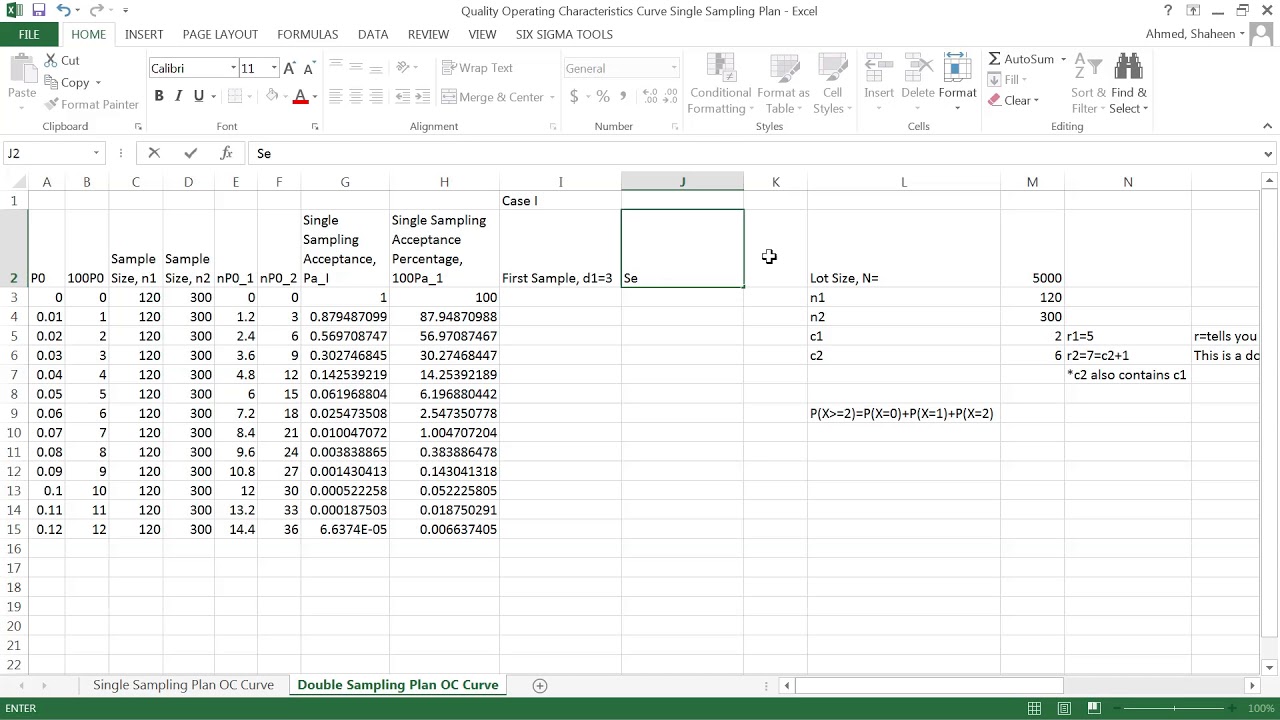This screenshot has width=1280, height=720.
Task: Toggle Bold formatting
Action: (159, 96)
